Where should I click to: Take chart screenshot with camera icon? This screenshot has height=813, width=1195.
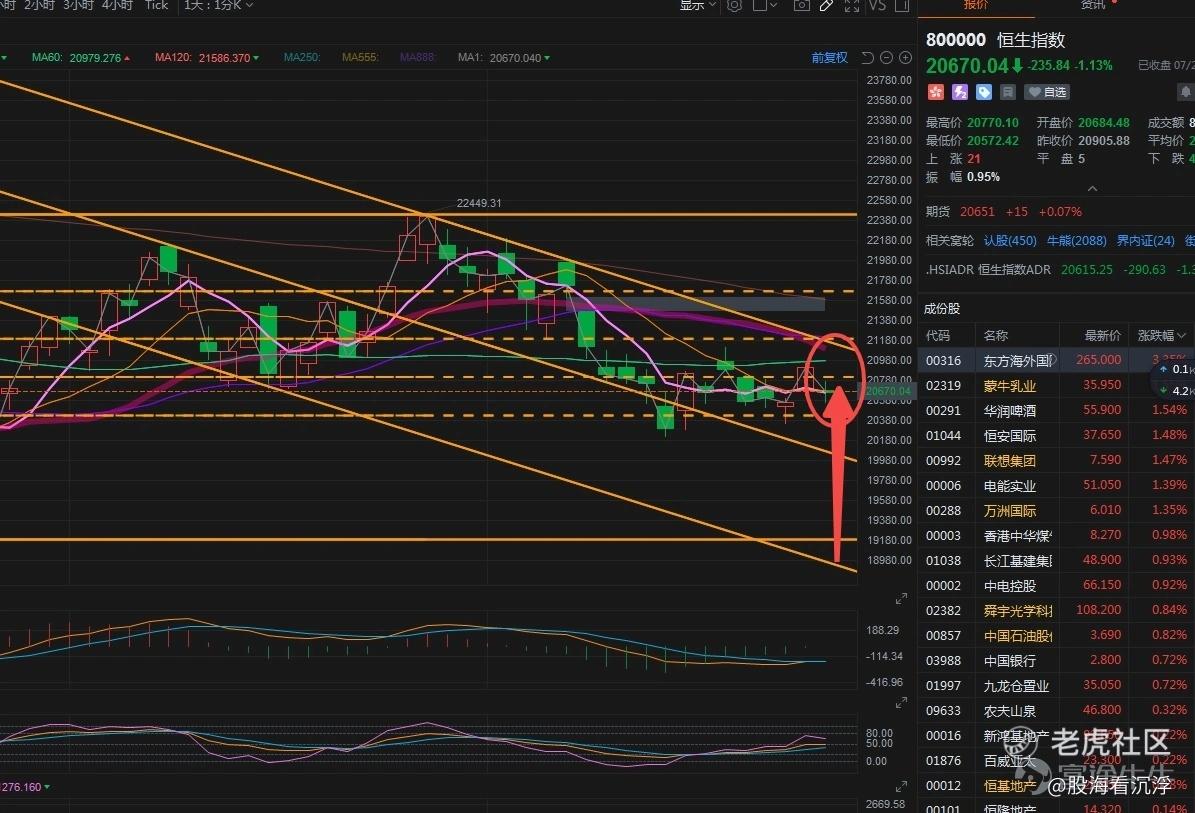(x=801, y=5)
